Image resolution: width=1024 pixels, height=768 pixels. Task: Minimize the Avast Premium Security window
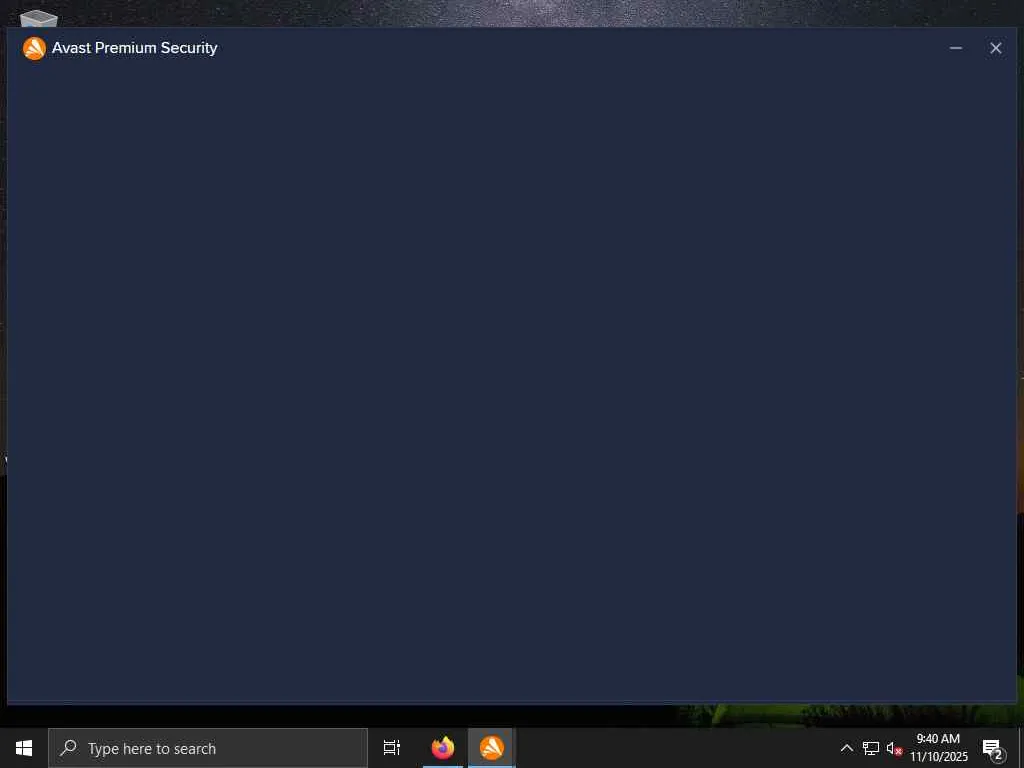pos(955,48)
